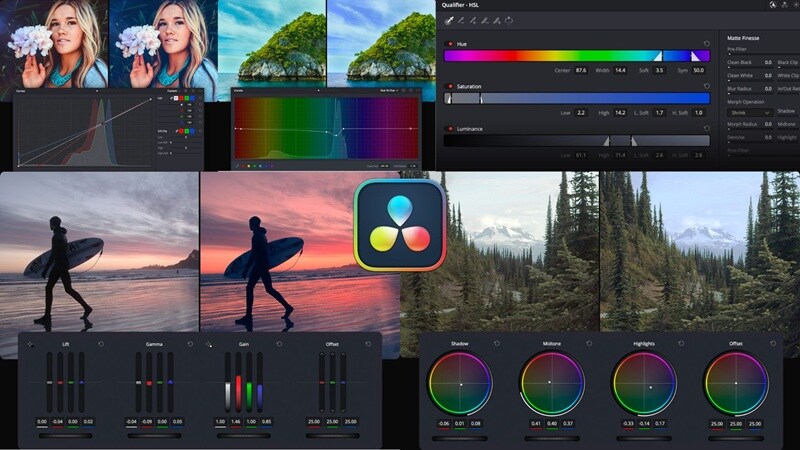The height and width of the screenshot is (450, 800).
Task: Reset the Shadow color wheel
Action: click(x=497, y=344)
